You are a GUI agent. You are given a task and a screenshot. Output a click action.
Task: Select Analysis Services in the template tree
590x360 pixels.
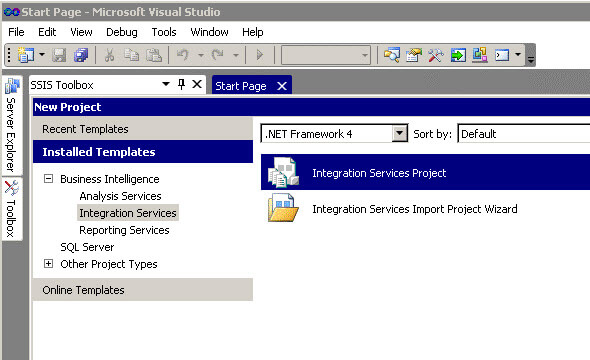[120, 196]
